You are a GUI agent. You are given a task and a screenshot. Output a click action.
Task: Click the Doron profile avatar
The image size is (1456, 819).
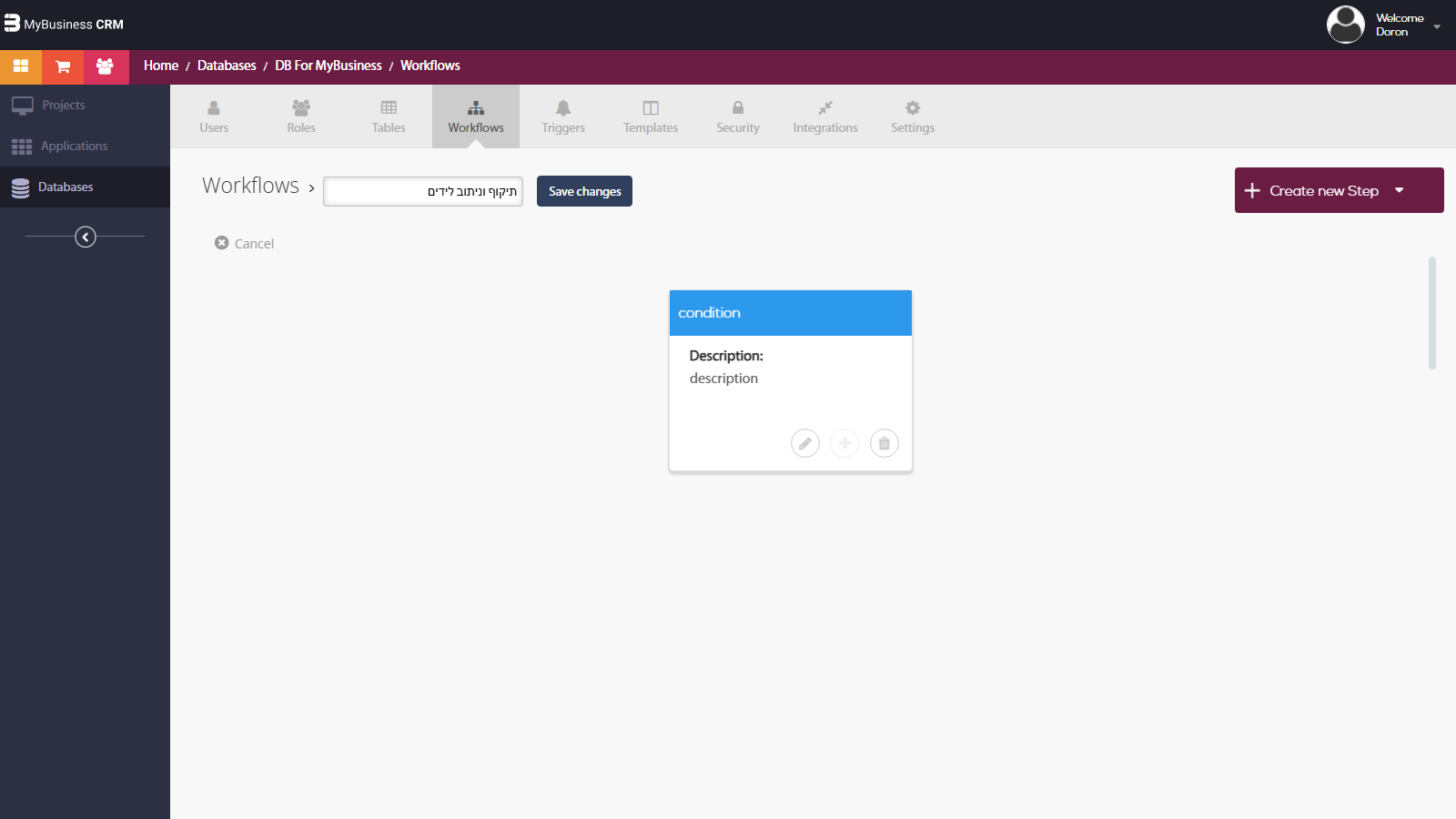(1345, 25)
